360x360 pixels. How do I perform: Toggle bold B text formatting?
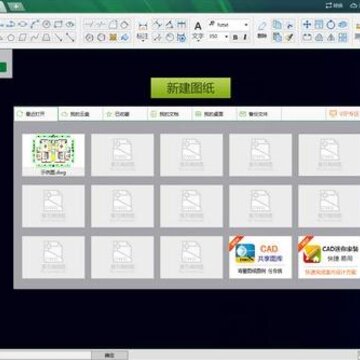(x=235, y=37)
